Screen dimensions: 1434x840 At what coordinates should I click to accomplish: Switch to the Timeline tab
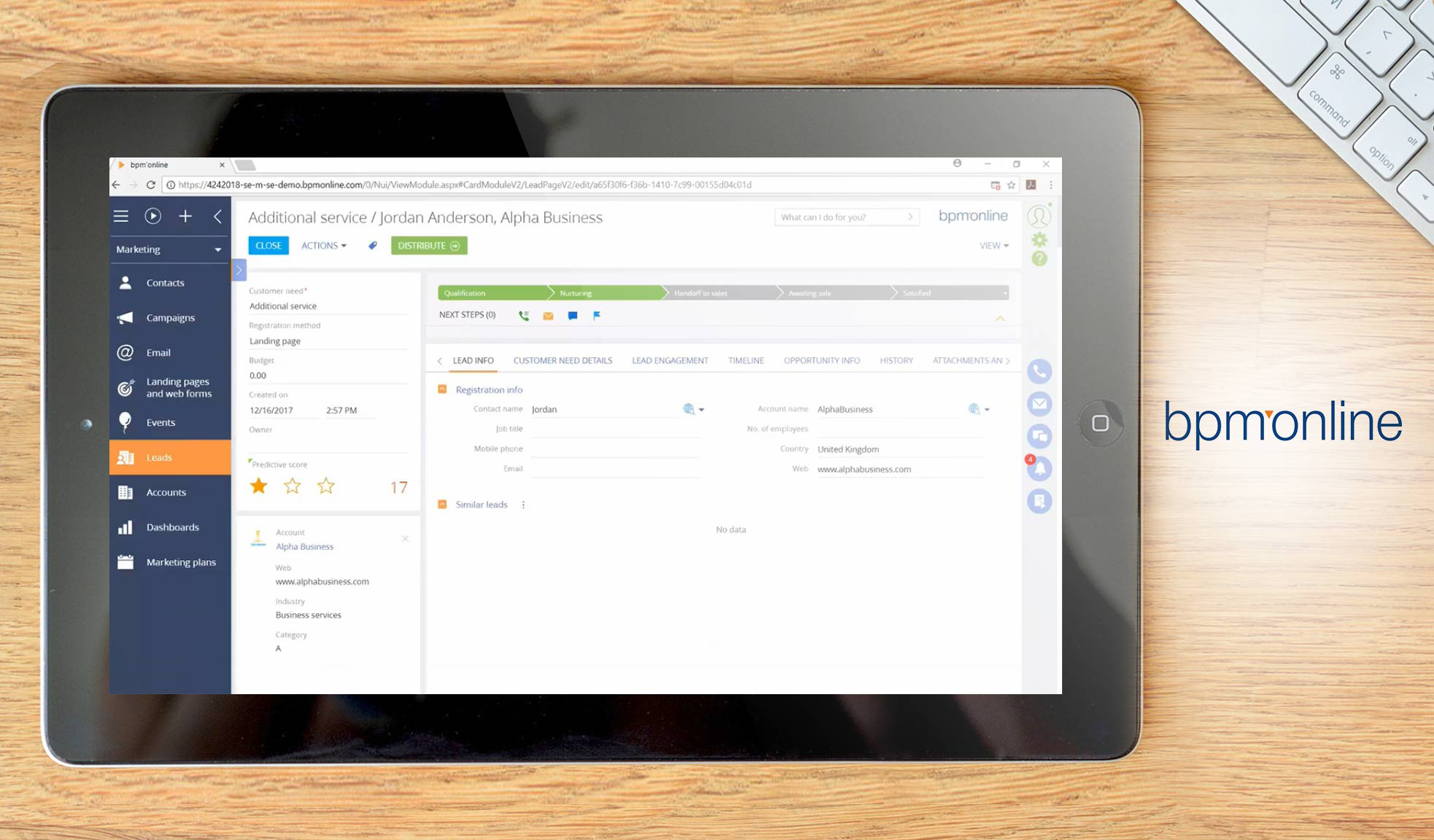pos(745,360)
